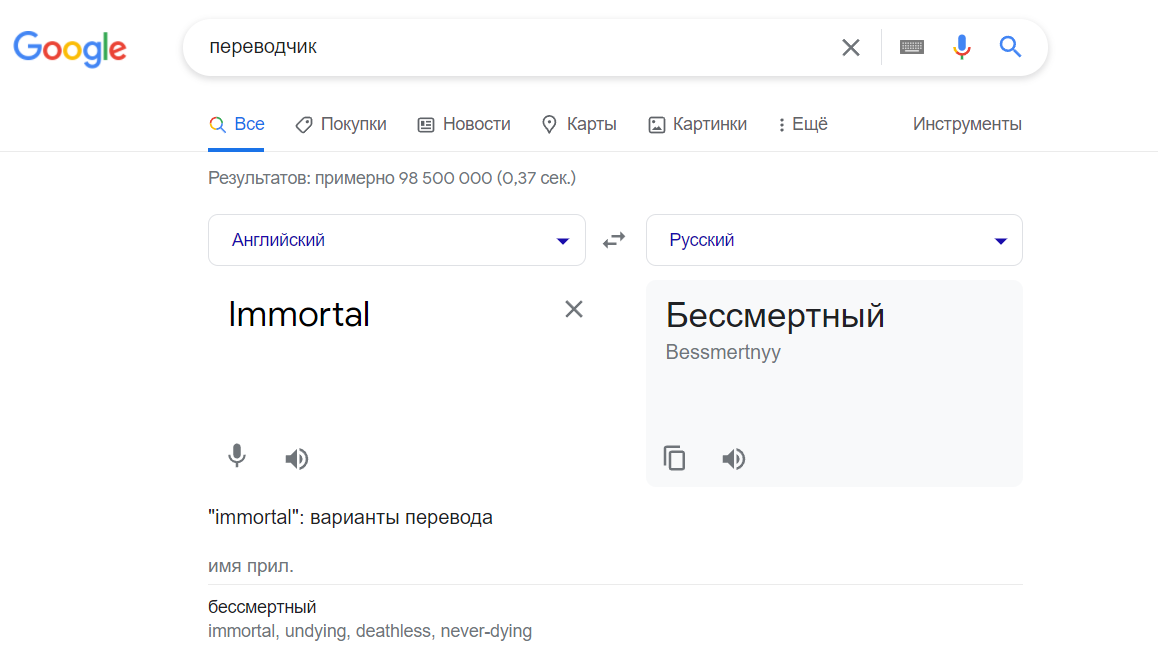Listen to English source pronunciation
Viewport: 1158px width, 646px height.
pos(296,459)
